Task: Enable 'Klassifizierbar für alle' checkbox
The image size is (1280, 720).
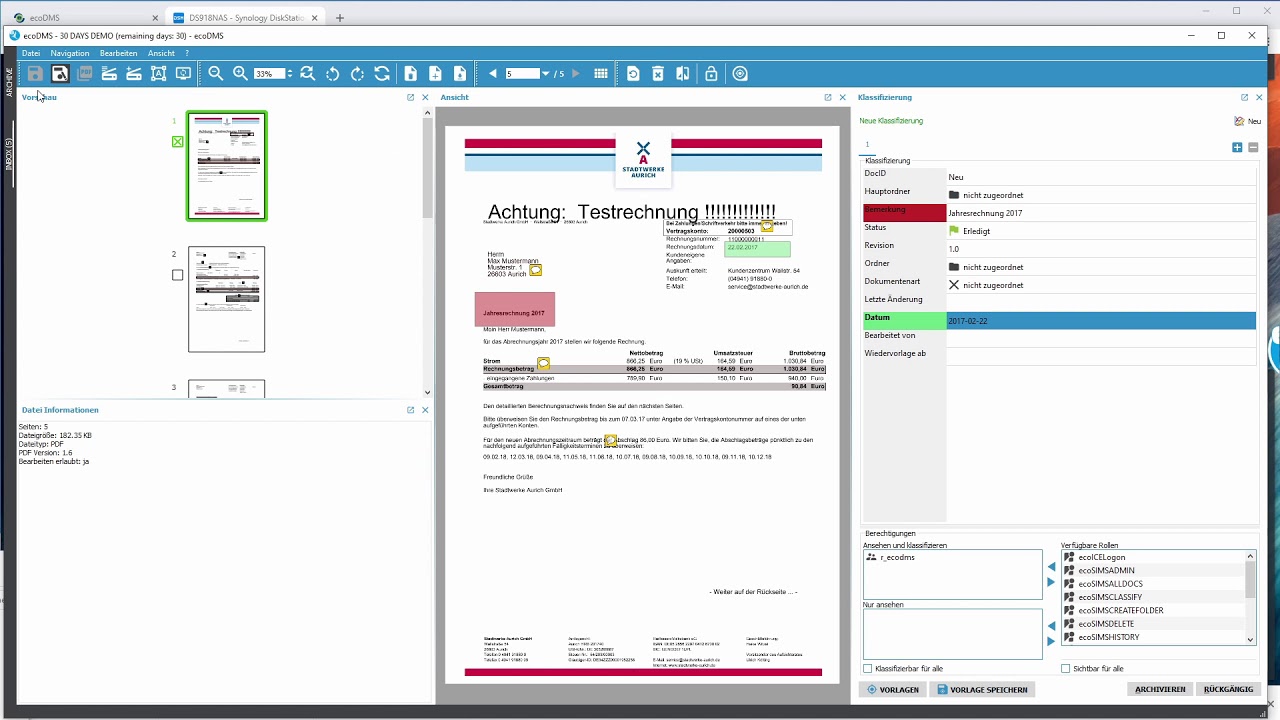Action: click(x=868, y=669)
